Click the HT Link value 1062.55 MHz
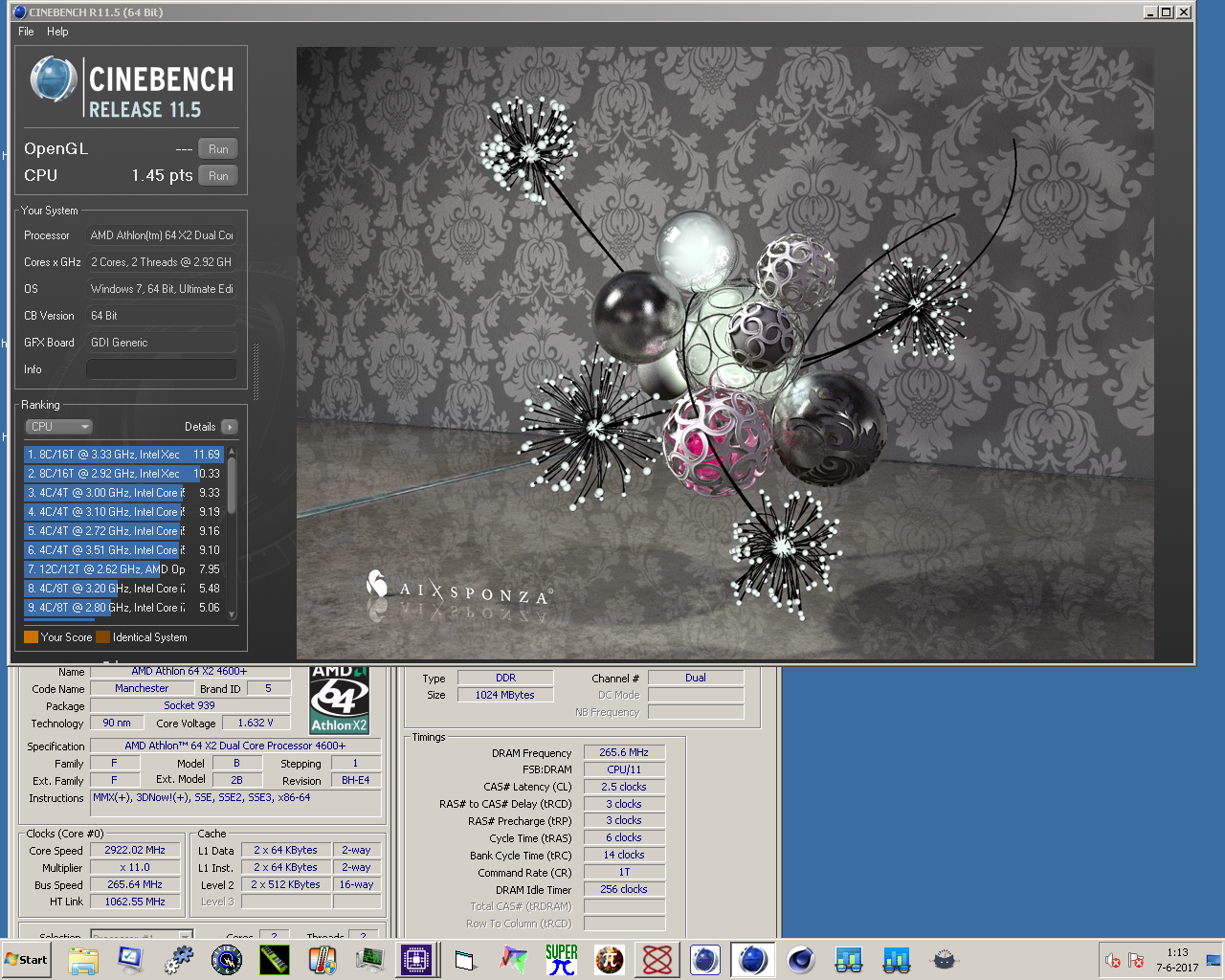This screenshot has height=980, width=1225. [135, 902]
